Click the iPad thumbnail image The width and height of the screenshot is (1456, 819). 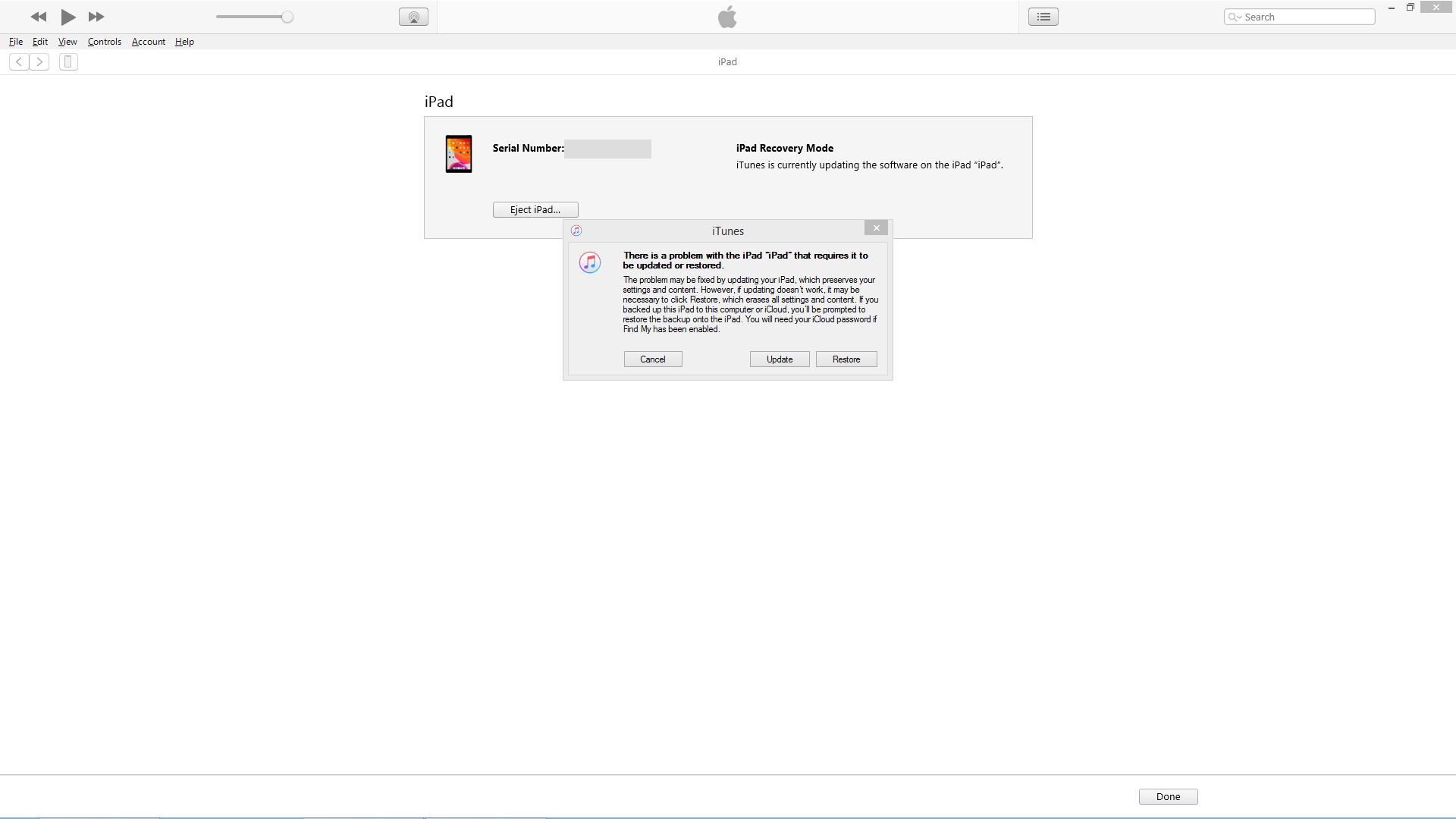click(x=459, y=154)
